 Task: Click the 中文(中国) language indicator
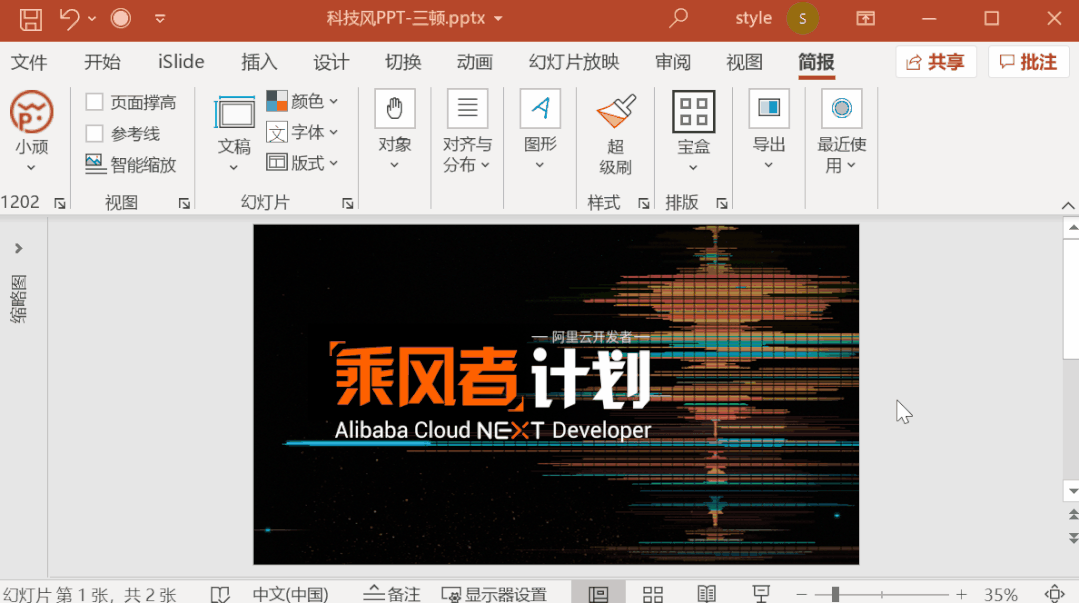coord(290,594)
